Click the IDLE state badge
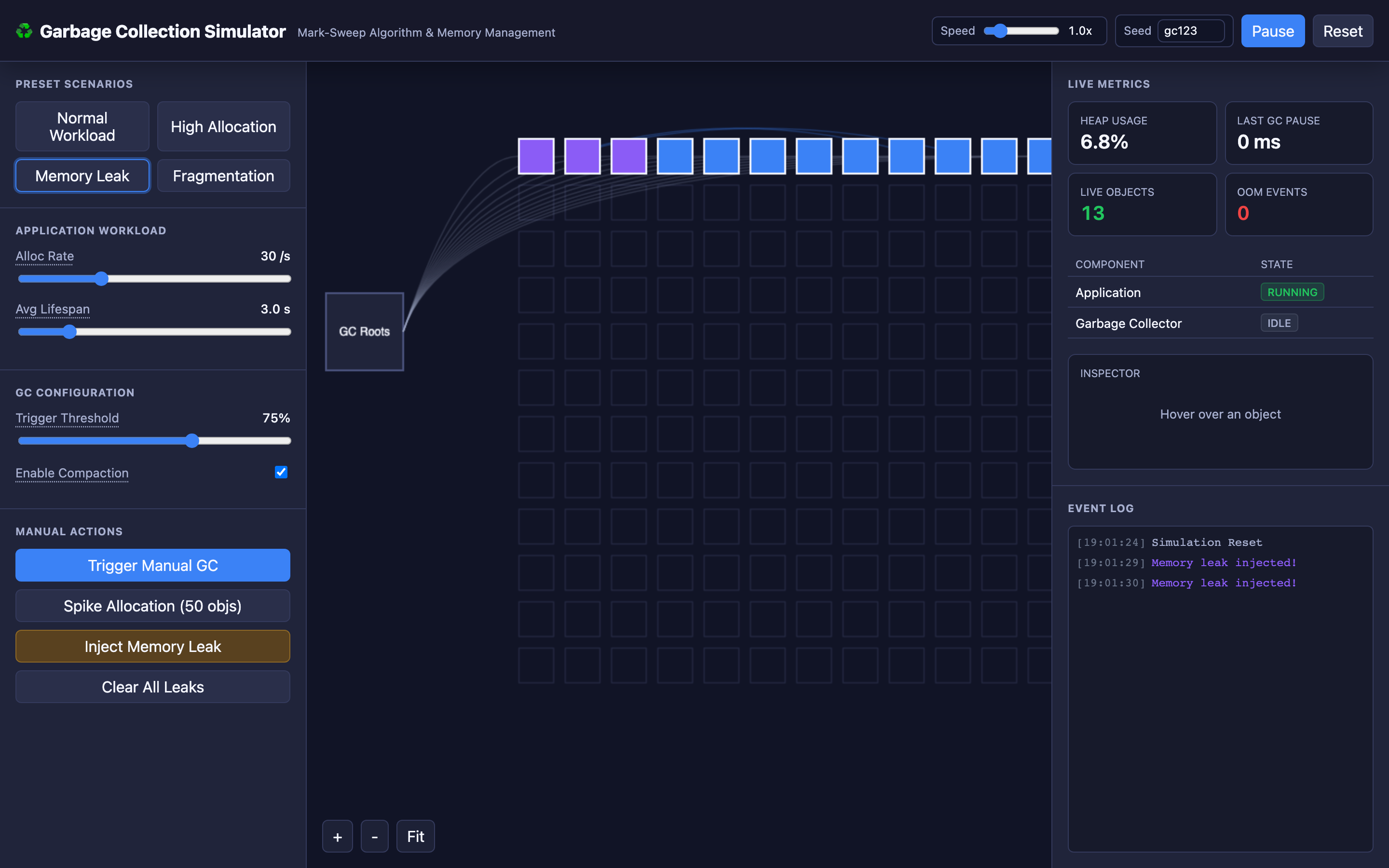The height and width of the screenshot is (868, 1389). pyautogui.click(x=1279, y=323)
